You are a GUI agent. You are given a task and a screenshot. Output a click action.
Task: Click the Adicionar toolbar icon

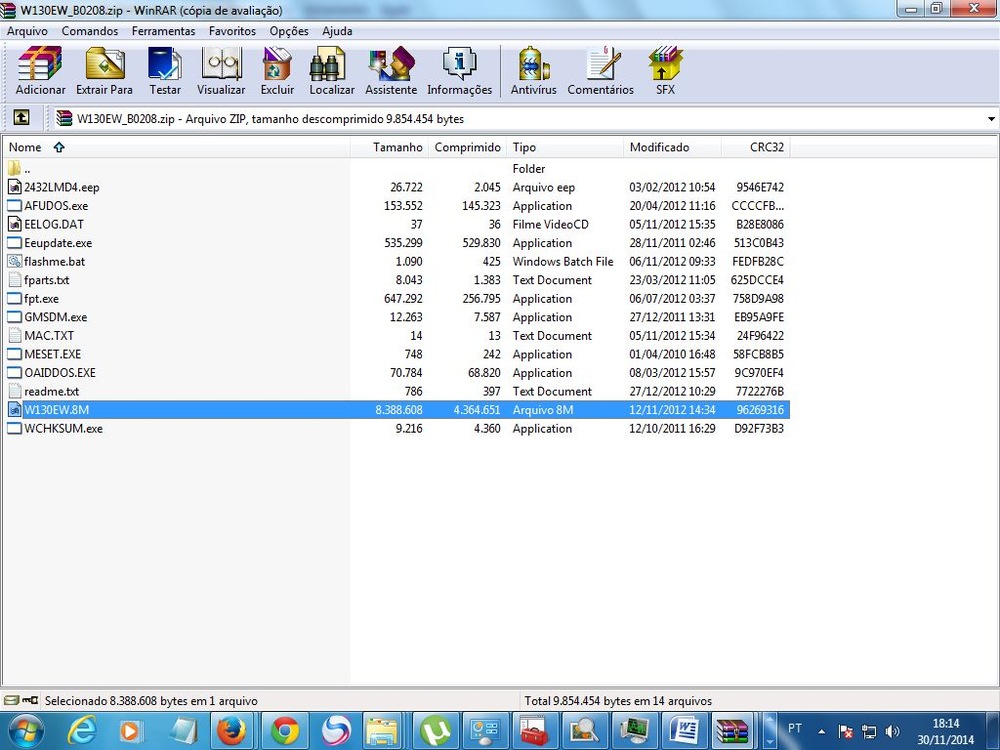click(x=40, y=71)
